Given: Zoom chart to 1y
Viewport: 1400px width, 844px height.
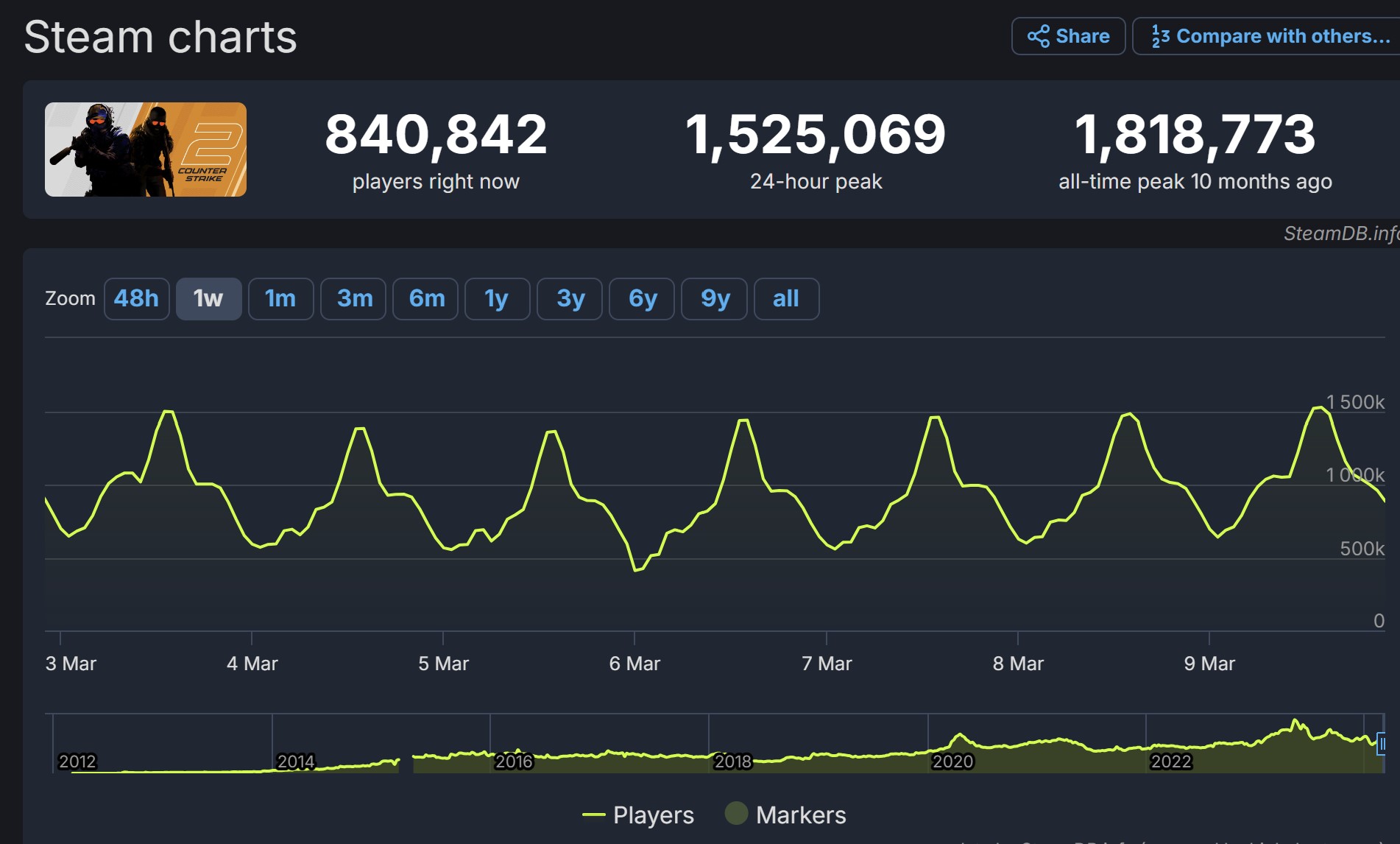Looking at the screenshot, I should coord(498,298).
